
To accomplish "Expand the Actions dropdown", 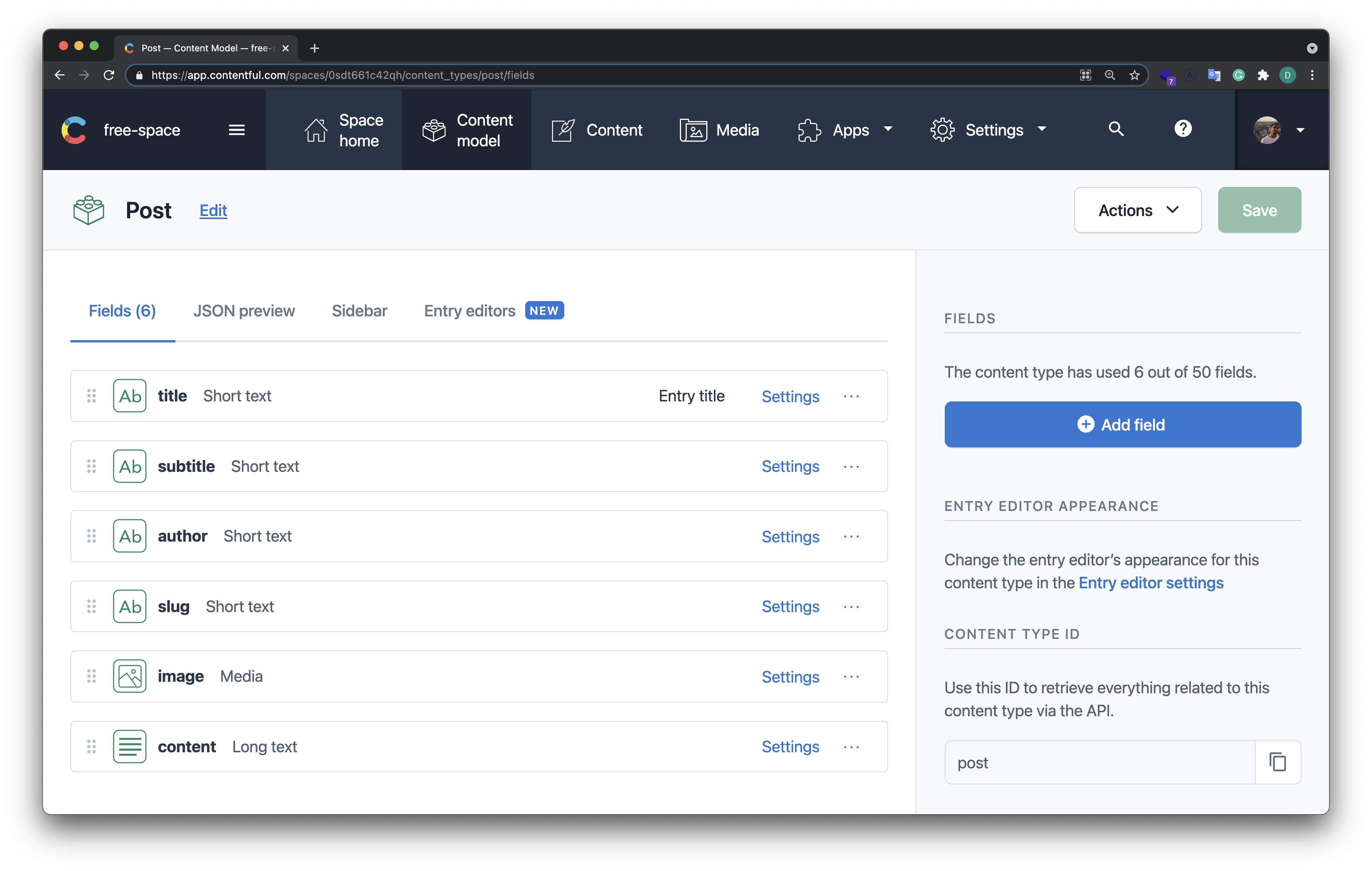I will 1137,210.
